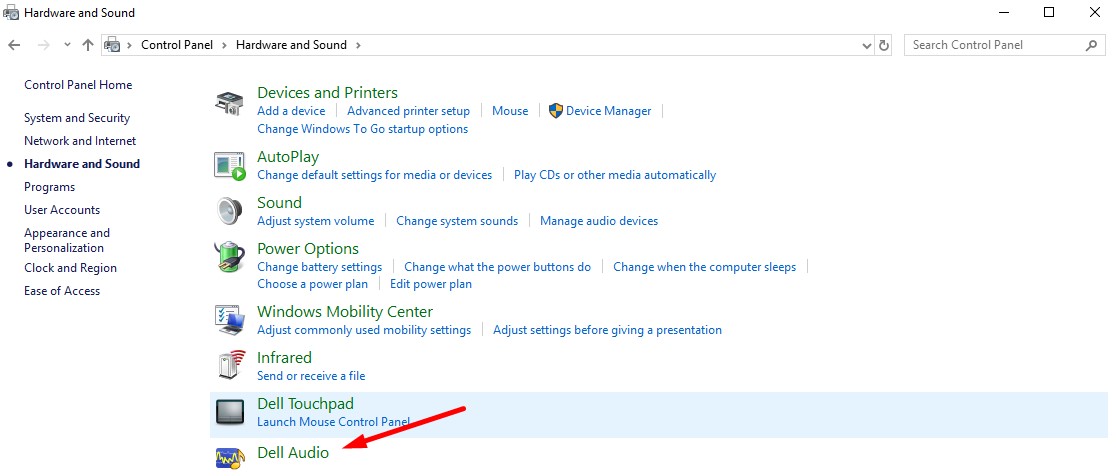Open the Devices and Printers icon
The width and height of the screenshot is (1116, 476).
(229, 103)
